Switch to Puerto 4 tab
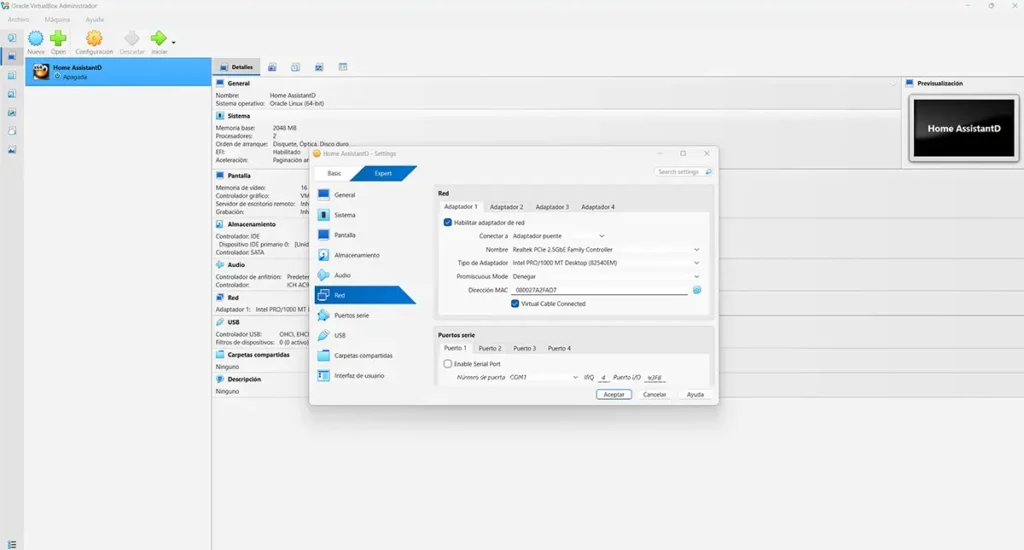This screenshot has height=550, width=1024. click(x=559, y=349)
